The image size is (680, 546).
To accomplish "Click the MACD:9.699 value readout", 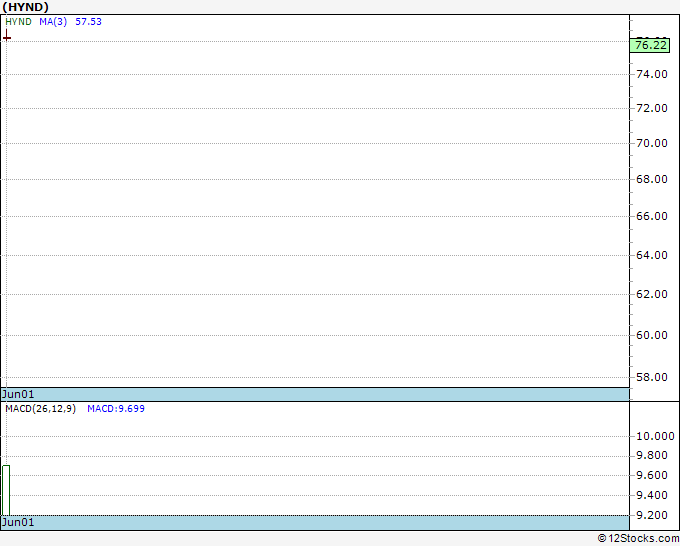I will point(116,409).
